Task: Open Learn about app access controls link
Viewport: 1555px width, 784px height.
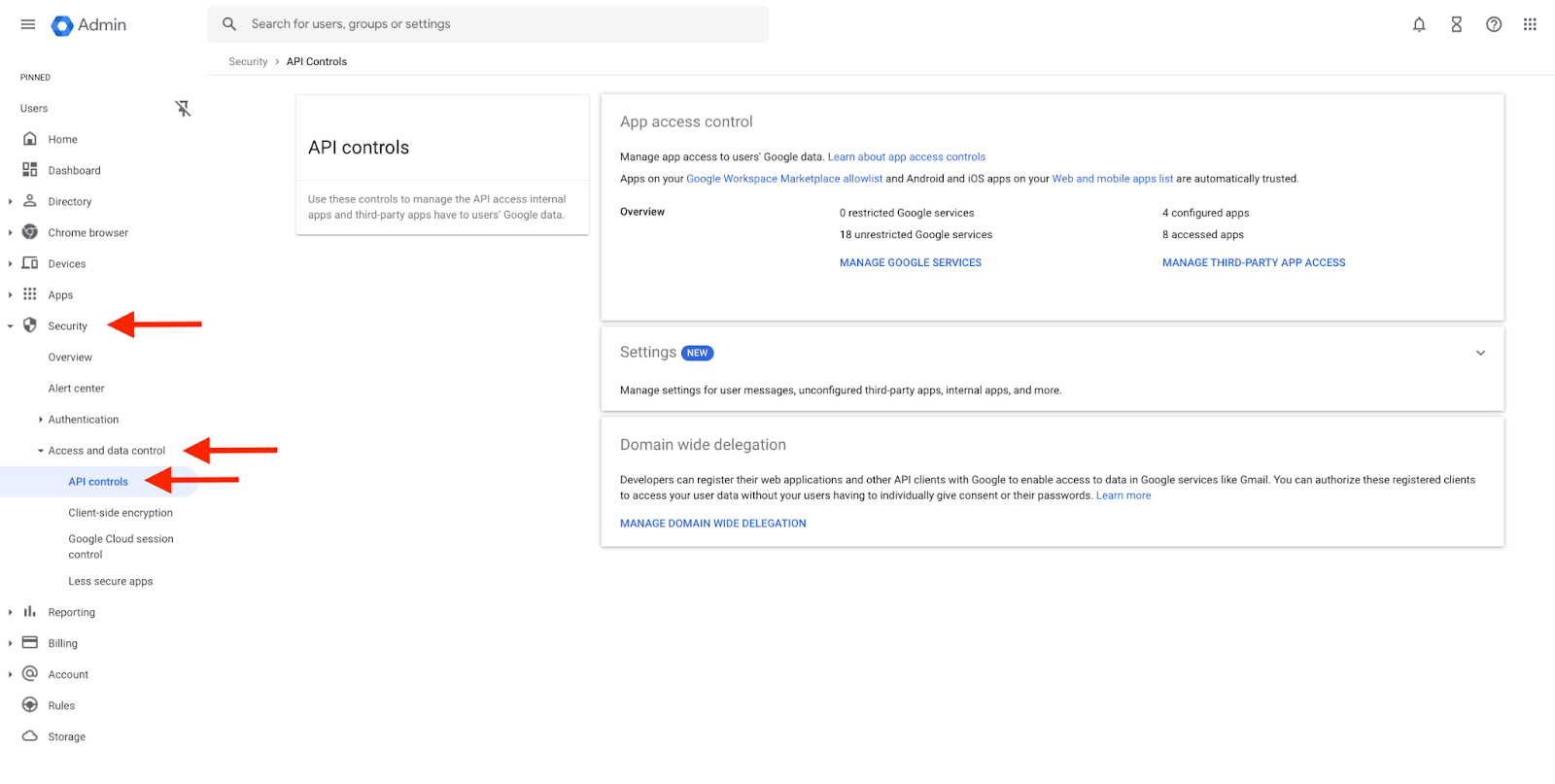Action: click(907, 157)
